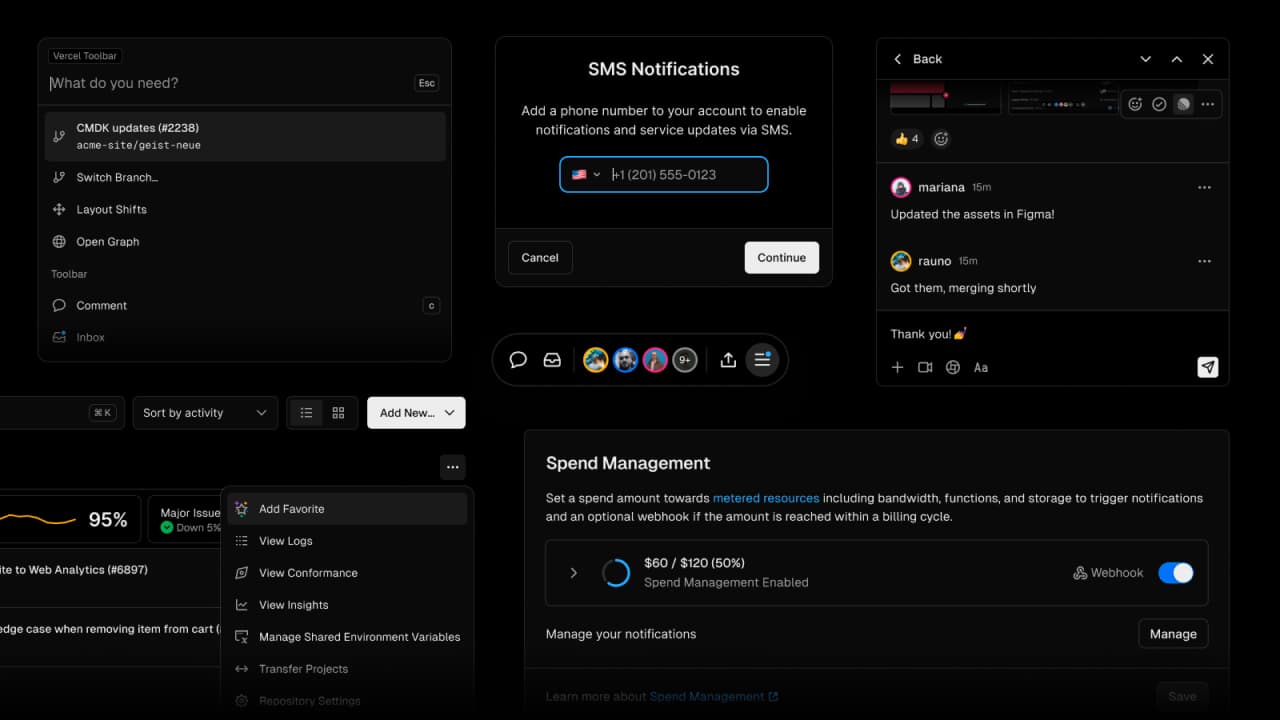Add emoji reaction next to thumbs up count

point(941,139)
